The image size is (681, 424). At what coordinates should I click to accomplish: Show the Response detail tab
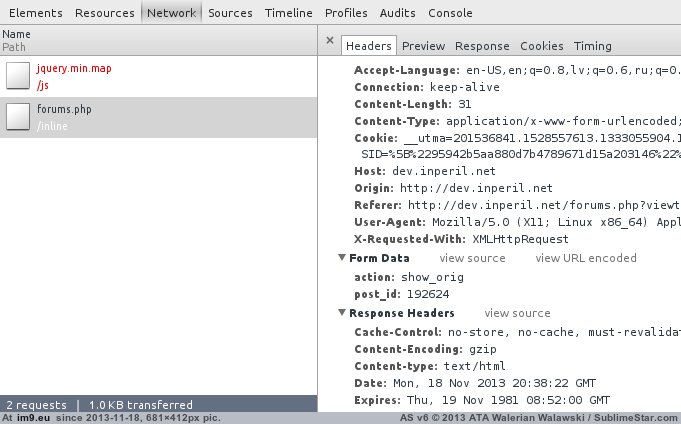(482, 46)
